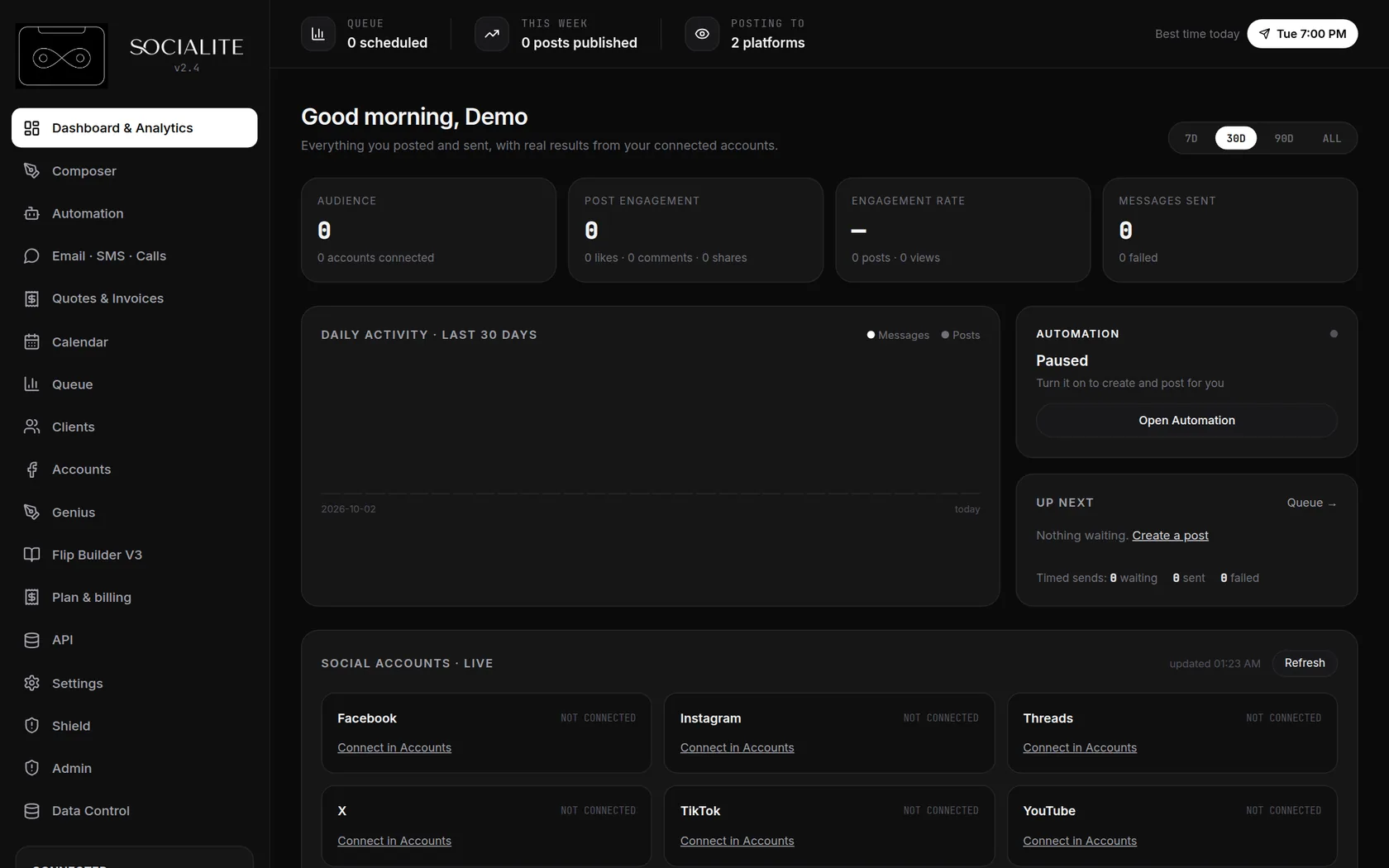
Task: Click the Shield icon in sidebar
Action: [31, 726]
